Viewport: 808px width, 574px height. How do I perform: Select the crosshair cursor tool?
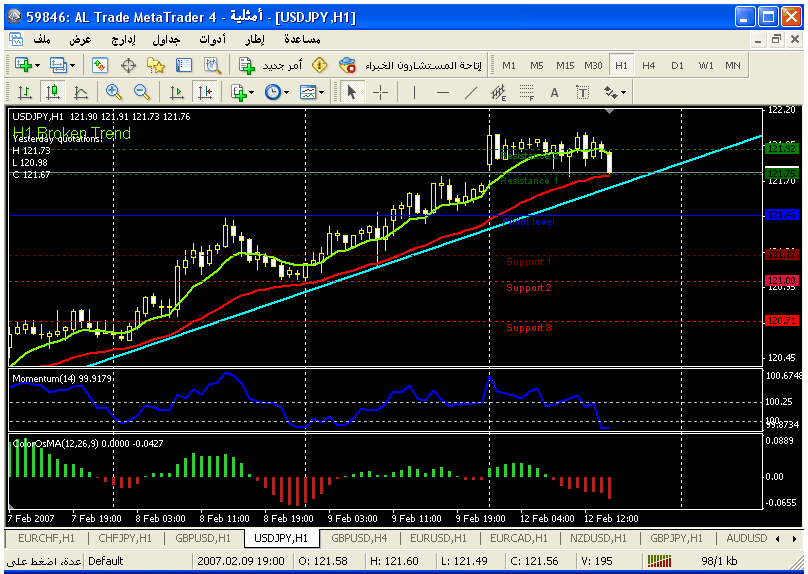point(381,92)
